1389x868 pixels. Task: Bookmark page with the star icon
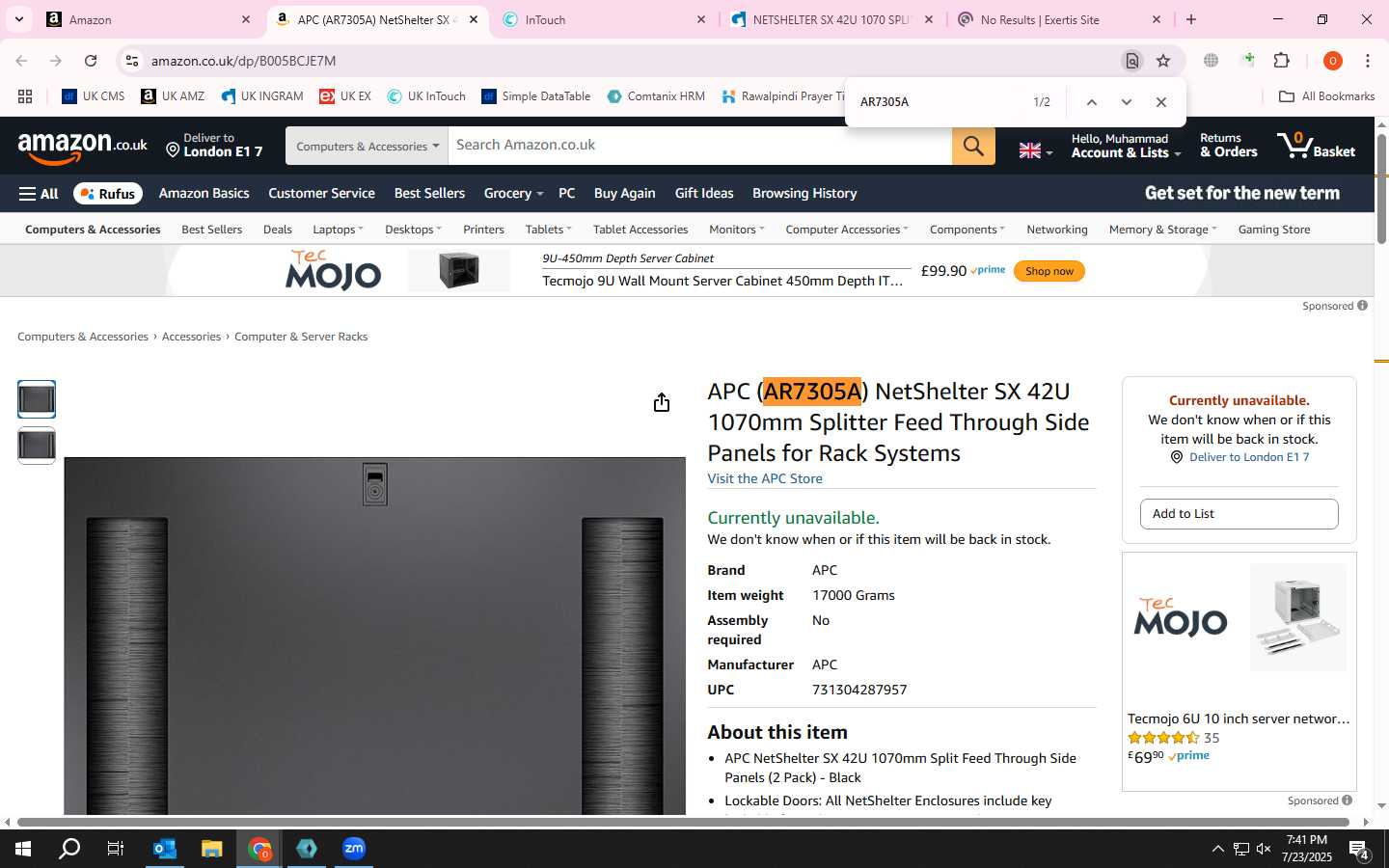pyautogui.click(x=1163, y=61)
